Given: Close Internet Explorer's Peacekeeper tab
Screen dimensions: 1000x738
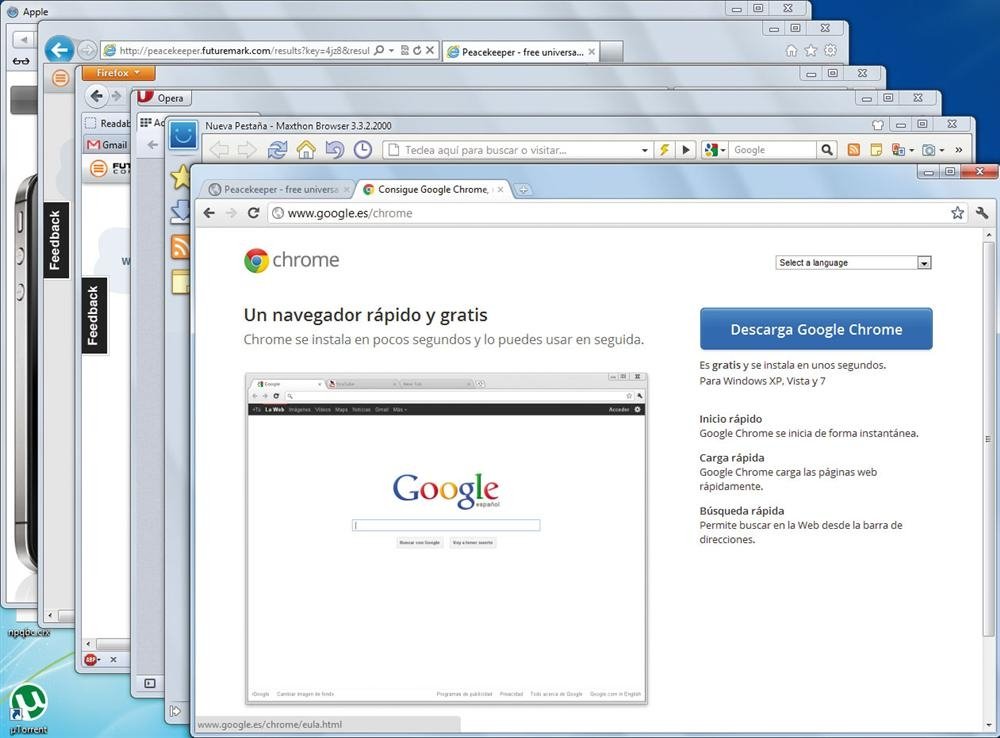Looking at the screenshot, I should [x=592, y=52].
